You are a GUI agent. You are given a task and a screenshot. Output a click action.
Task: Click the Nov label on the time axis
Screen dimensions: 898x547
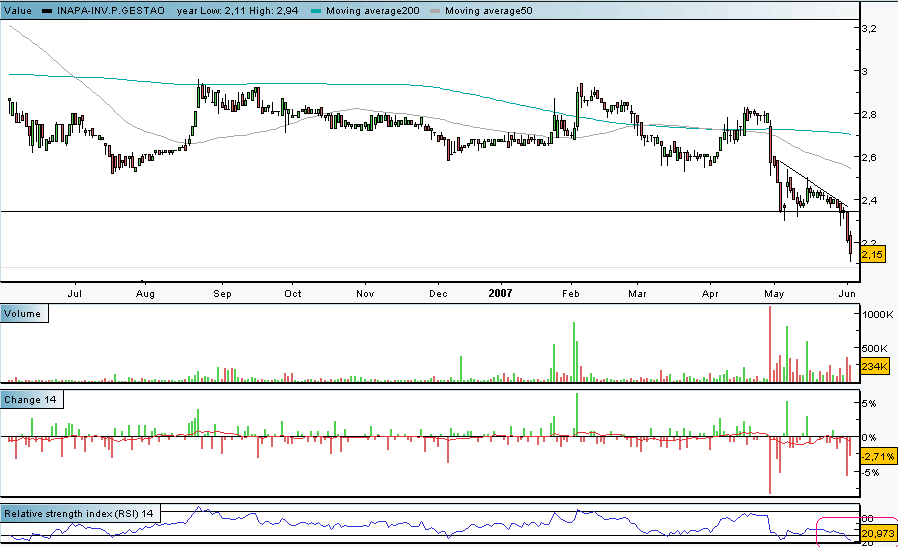(x=365, y=293)
